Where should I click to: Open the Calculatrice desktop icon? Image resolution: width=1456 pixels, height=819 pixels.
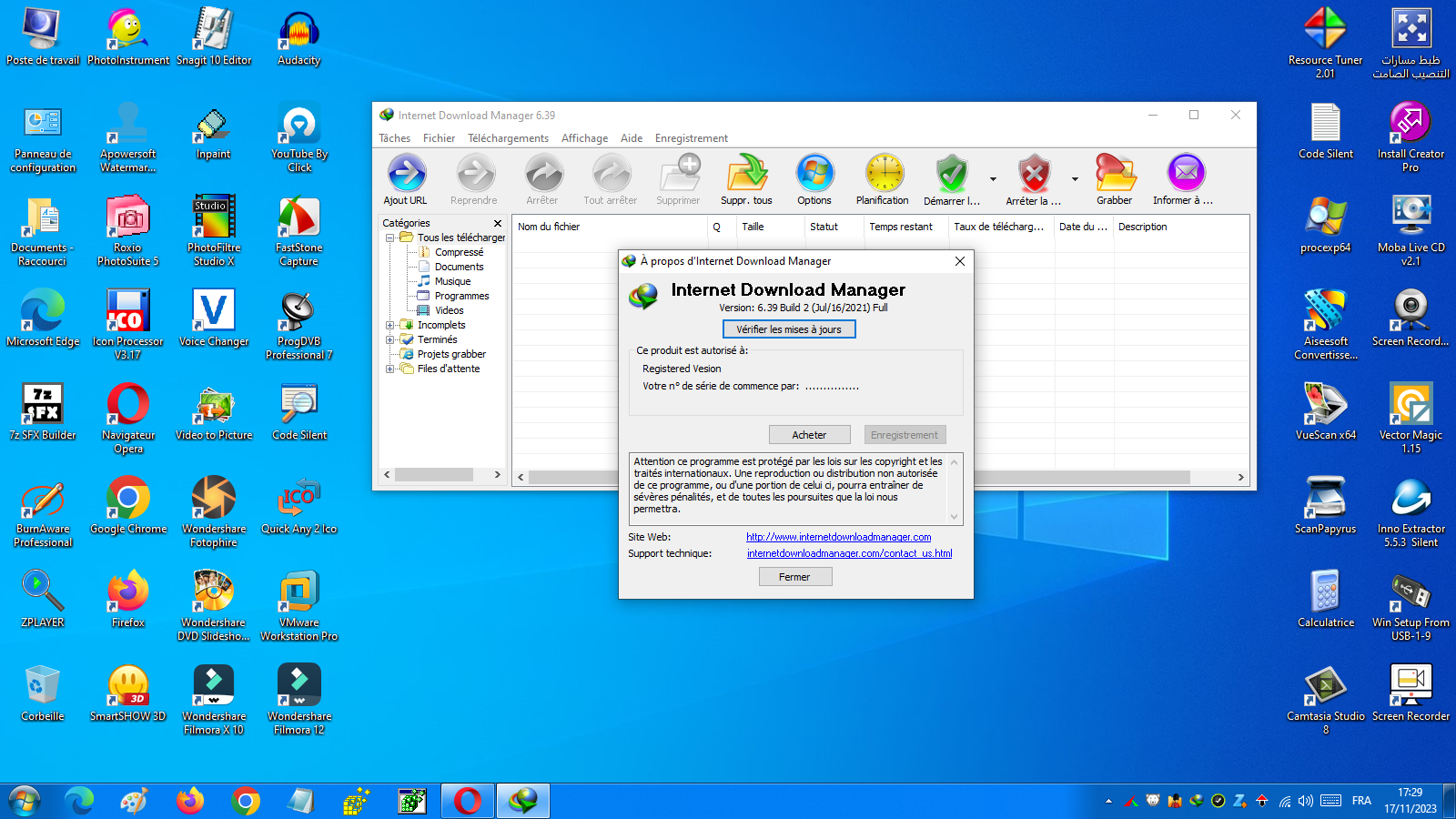pyautogui.click(x=1325, y=600)
